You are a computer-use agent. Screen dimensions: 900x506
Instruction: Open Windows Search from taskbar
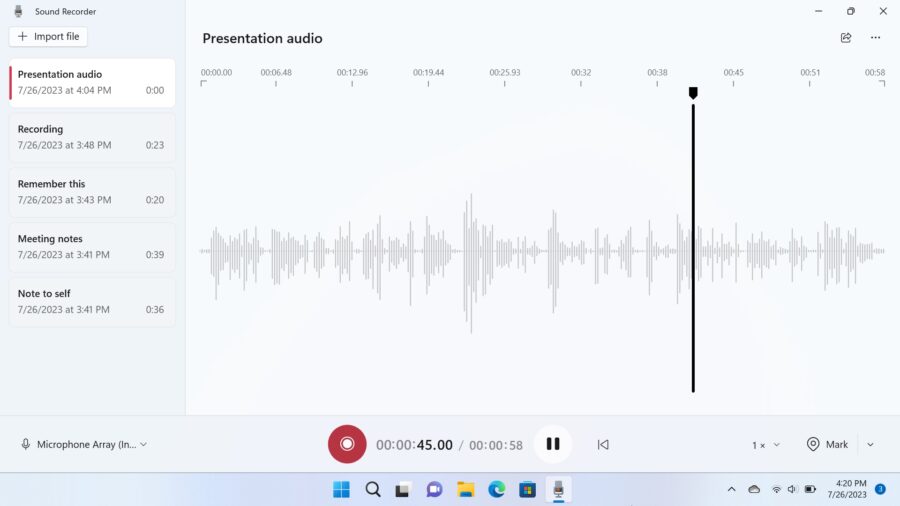(373, 489)
